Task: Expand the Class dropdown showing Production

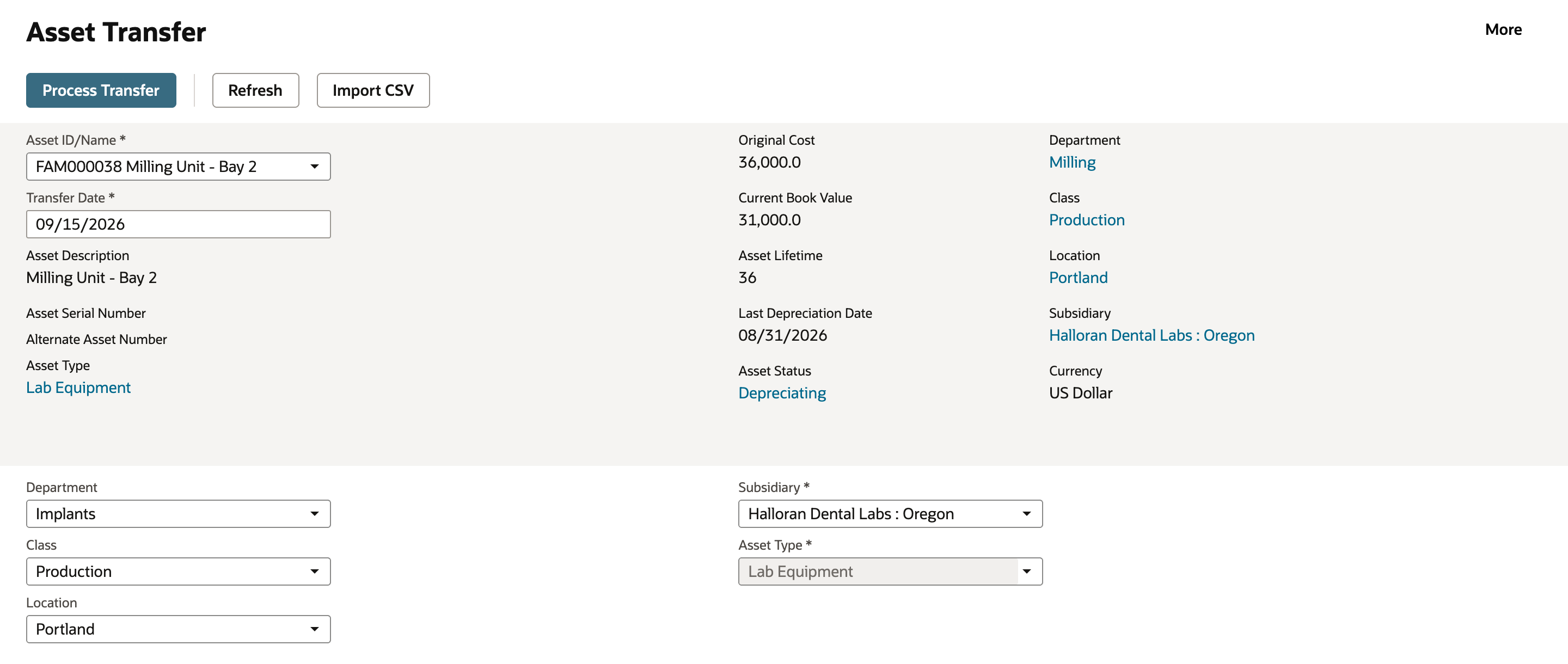Action: pos(179,571)
